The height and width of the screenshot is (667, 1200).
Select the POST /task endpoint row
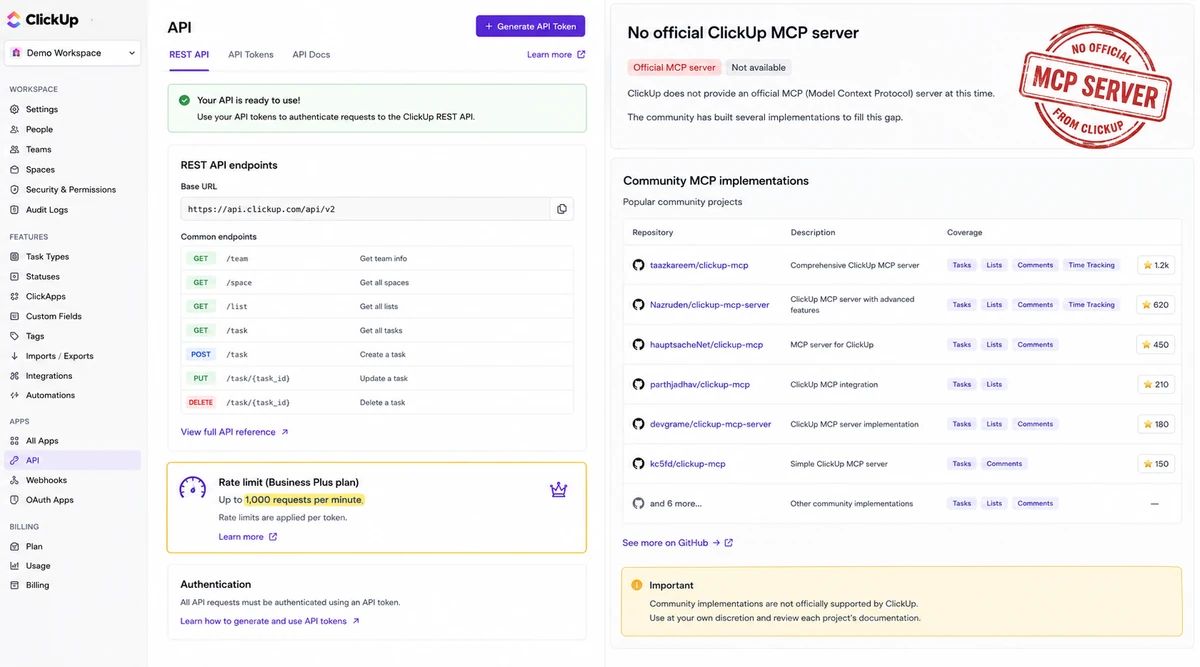(377, 354)
